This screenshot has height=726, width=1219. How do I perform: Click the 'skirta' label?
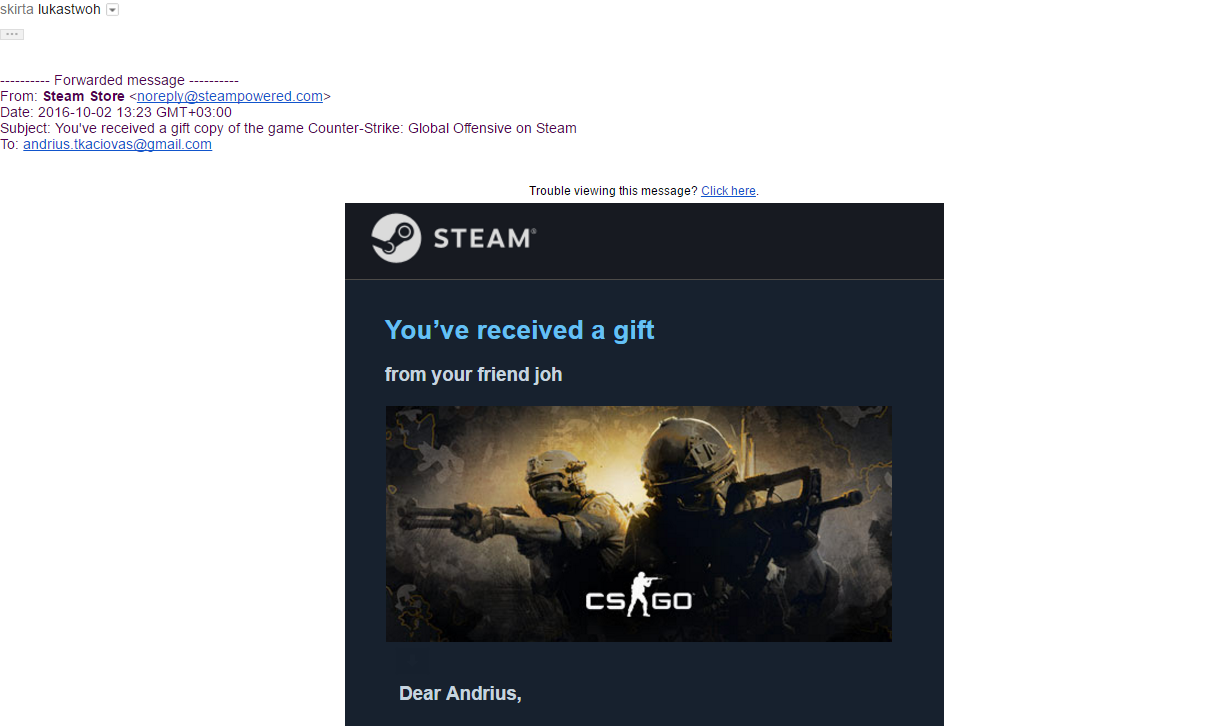(17, 10)
